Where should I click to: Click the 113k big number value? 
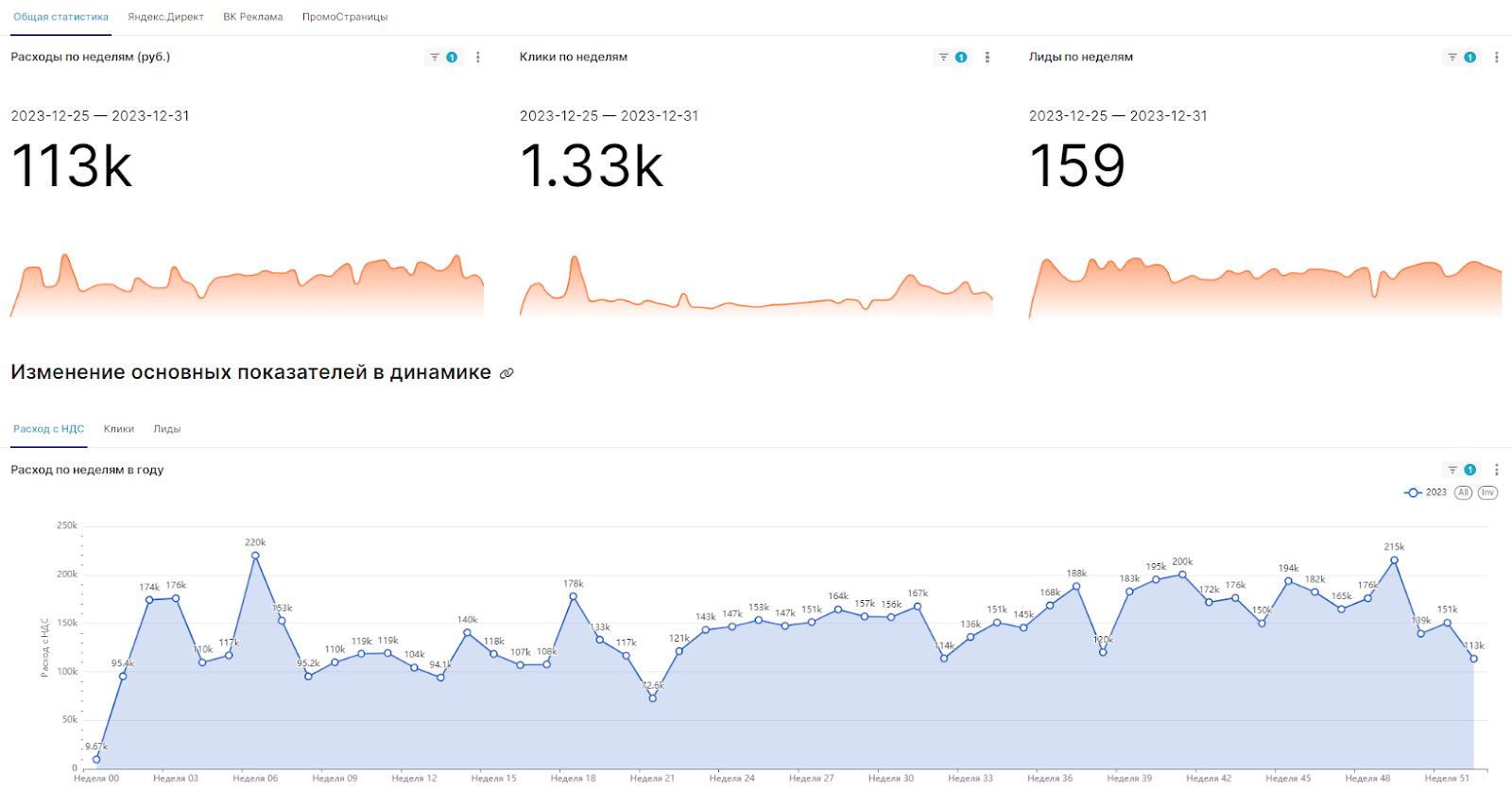[x=72, y=166]
